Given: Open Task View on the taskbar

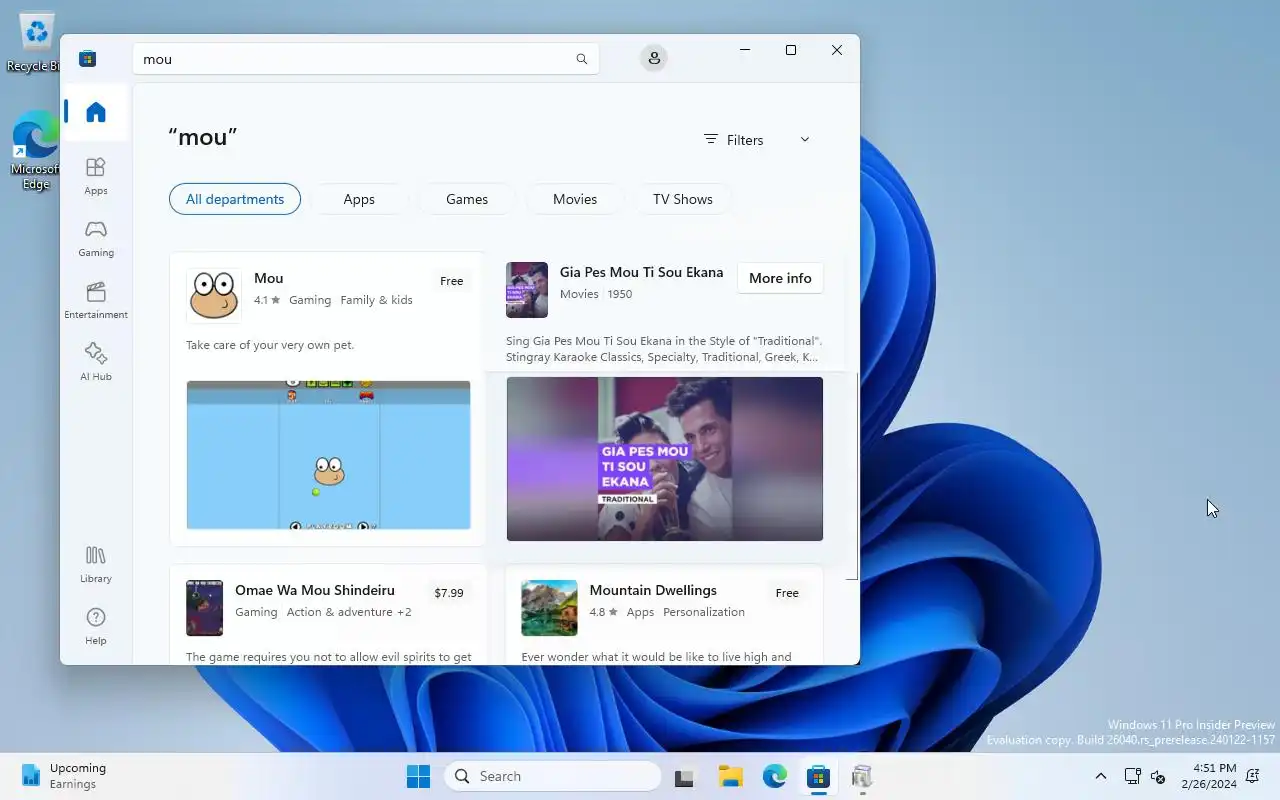Looking at the screenshot, I should click(684, 776).
